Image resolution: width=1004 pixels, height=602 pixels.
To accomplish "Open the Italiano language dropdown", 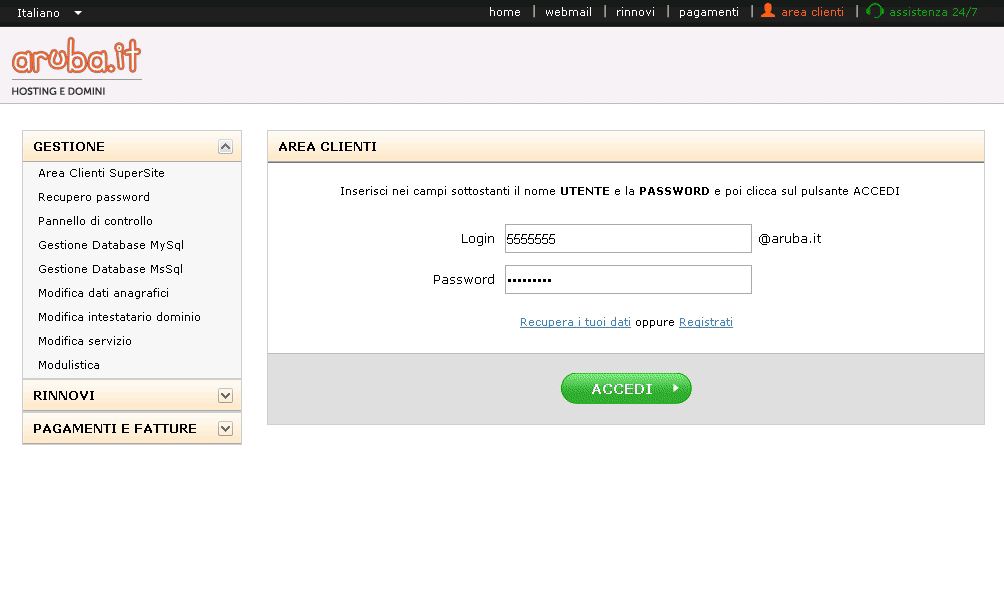I will click(x=49, y=13).
